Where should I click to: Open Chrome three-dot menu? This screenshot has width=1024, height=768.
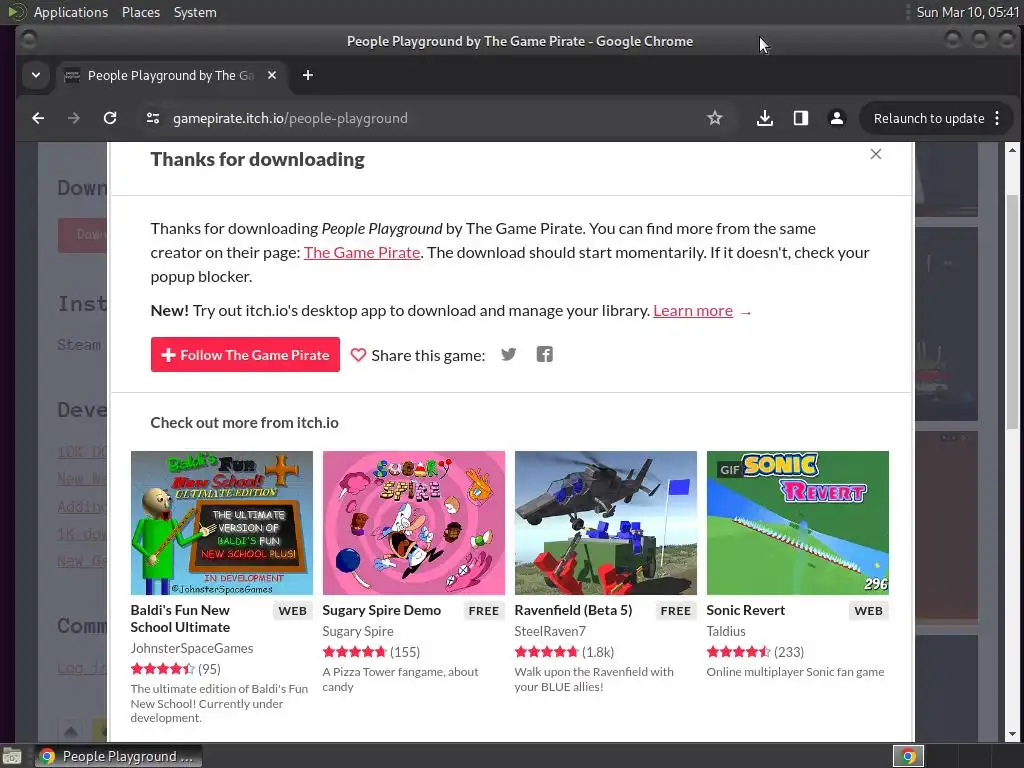coord(997,118)
